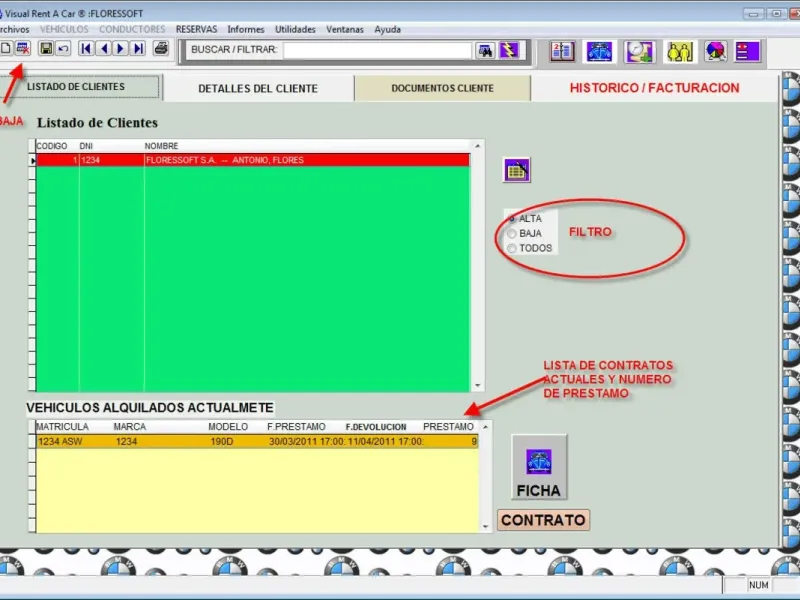This screenshot has width=800, height=600.
Task: Switch to DOCUMENTOS CLIENTE tab
Action: [x=442, y=88]
